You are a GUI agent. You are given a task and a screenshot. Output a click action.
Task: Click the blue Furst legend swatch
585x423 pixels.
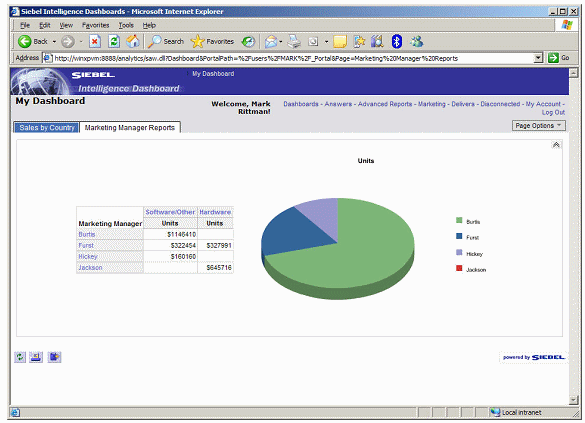click(x=459, y=236)
